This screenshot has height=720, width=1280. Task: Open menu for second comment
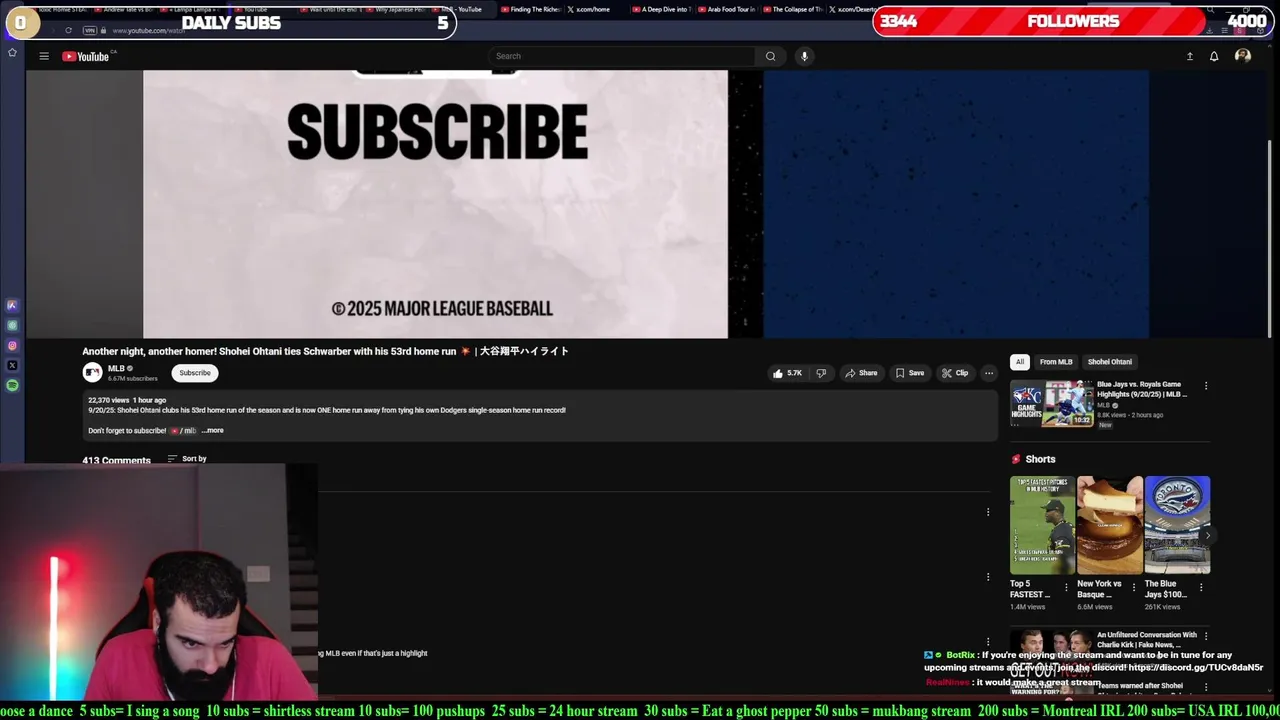click(988, 577)
